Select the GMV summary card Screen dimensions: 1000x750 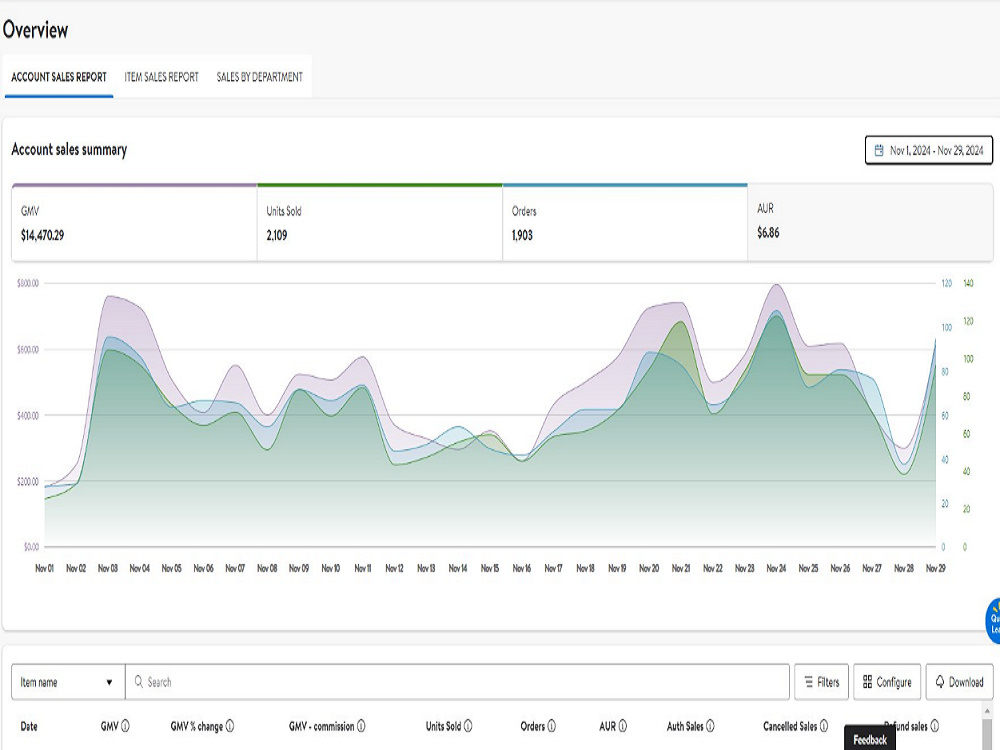pyautogui.click(x=134, y=223)
